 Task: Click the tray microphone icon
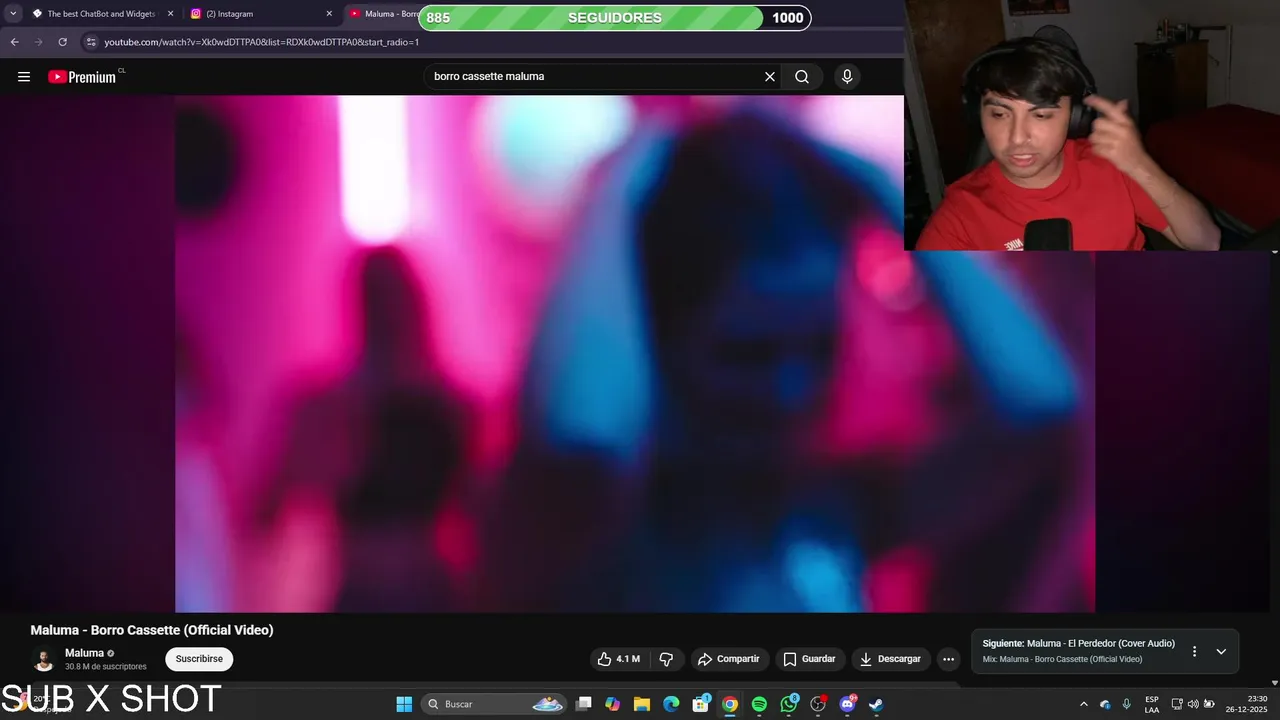point(1127,704)
